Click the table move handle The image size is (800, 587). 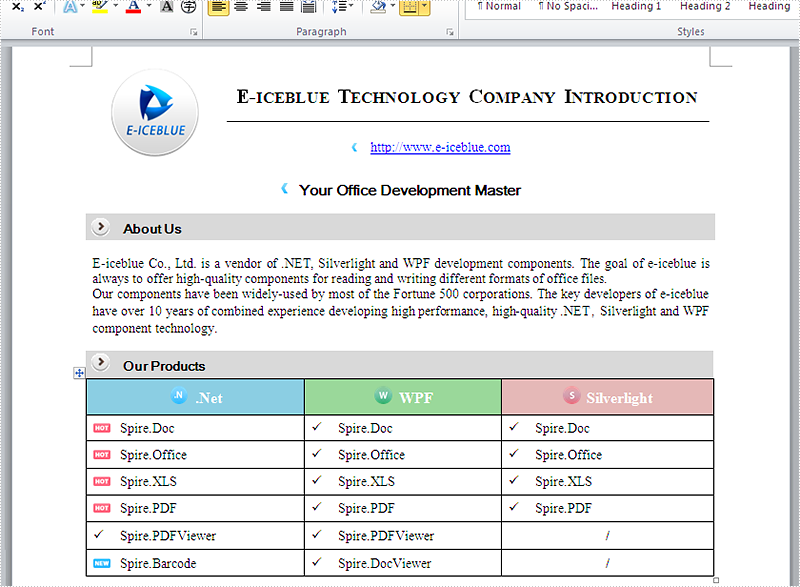(x=79, y=373)
